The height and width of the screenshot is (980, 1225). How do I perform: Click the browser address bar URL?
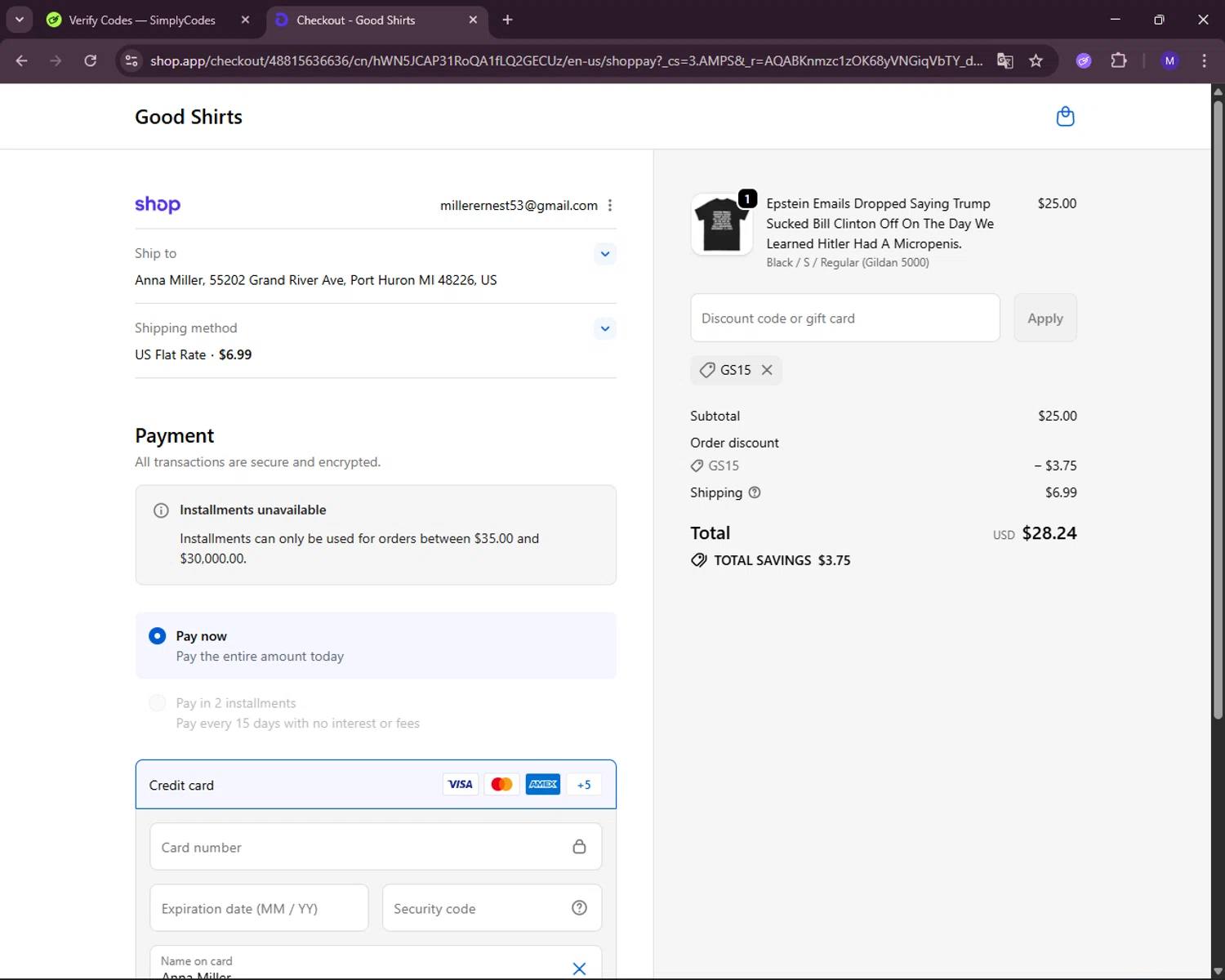tap(566, 60)
